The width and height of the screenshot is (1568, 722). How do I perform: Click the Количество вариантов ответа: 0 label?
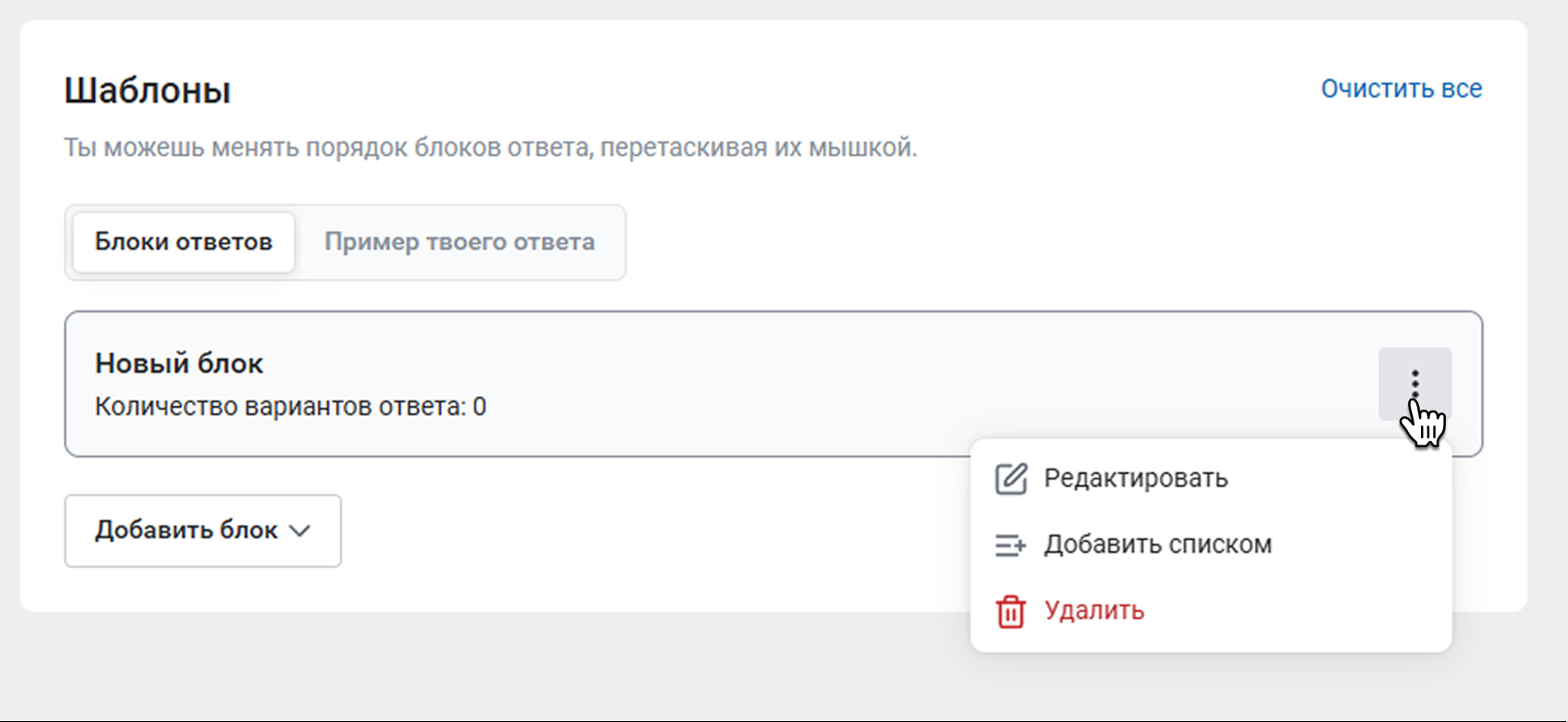(290, 407)
